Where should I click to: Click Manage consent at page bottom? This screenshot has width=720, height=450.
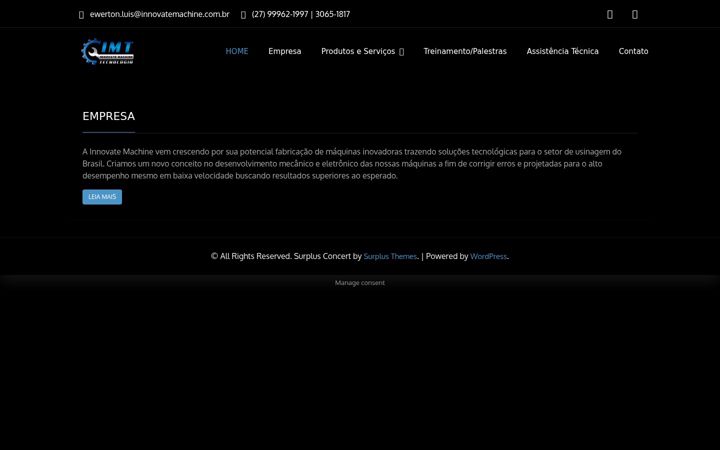point(360,283)
